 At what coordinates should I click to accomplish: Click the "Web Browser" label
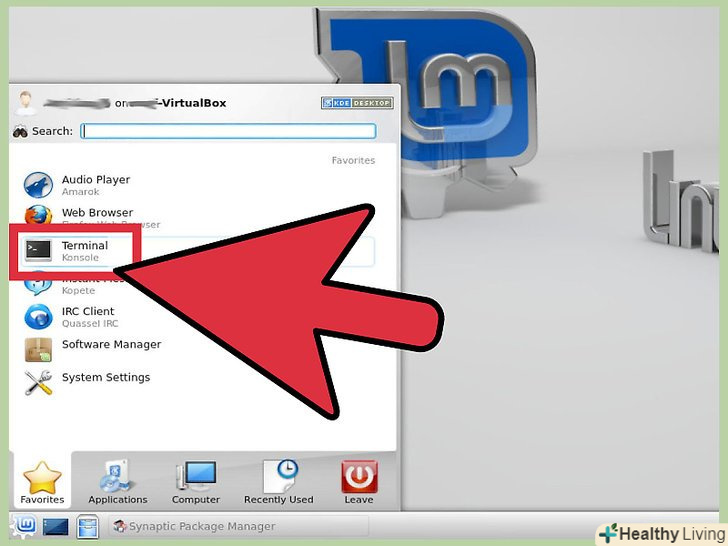(98, 213)
